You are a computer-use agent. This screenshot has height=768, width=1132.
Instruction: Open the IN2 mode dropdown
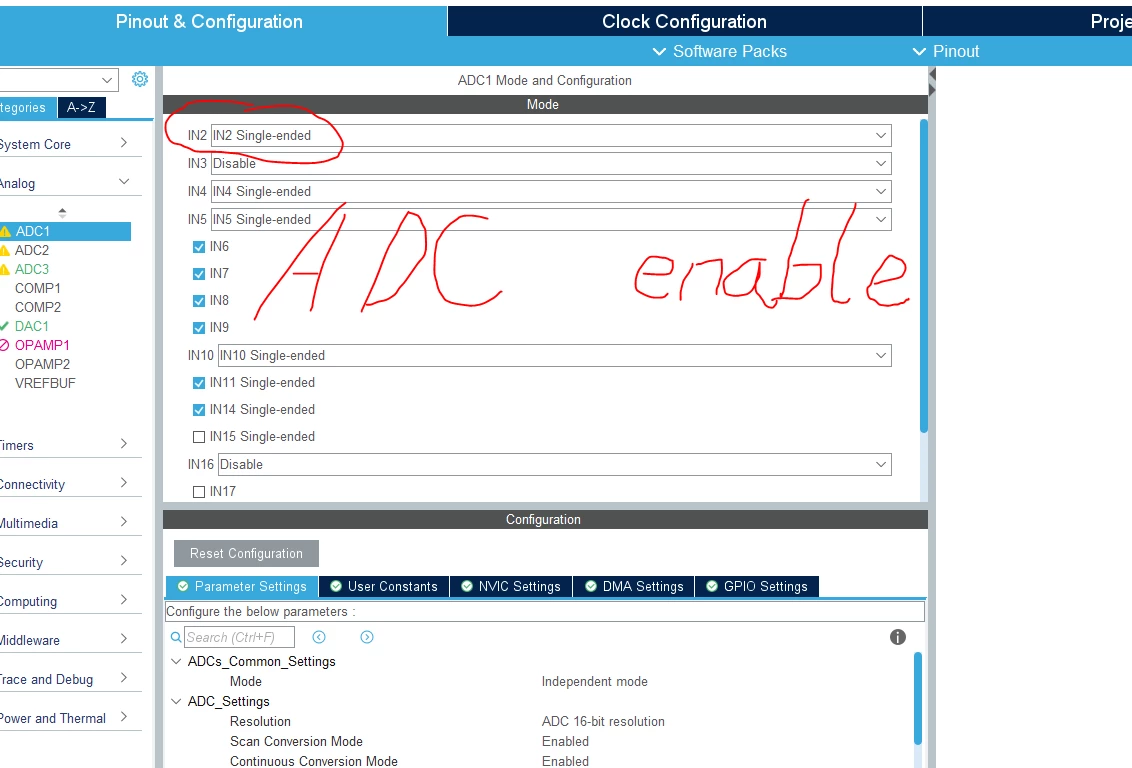tap(551, 136)
